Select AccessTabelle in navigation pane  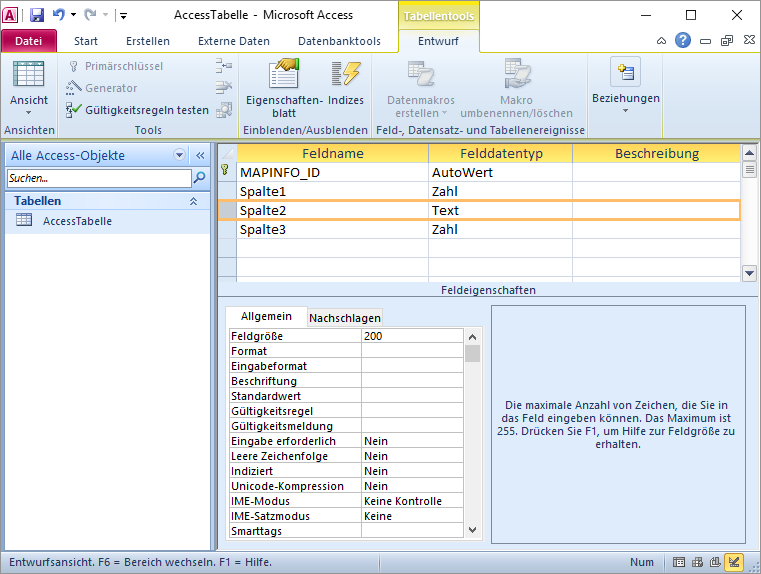(x=77, y=221)
